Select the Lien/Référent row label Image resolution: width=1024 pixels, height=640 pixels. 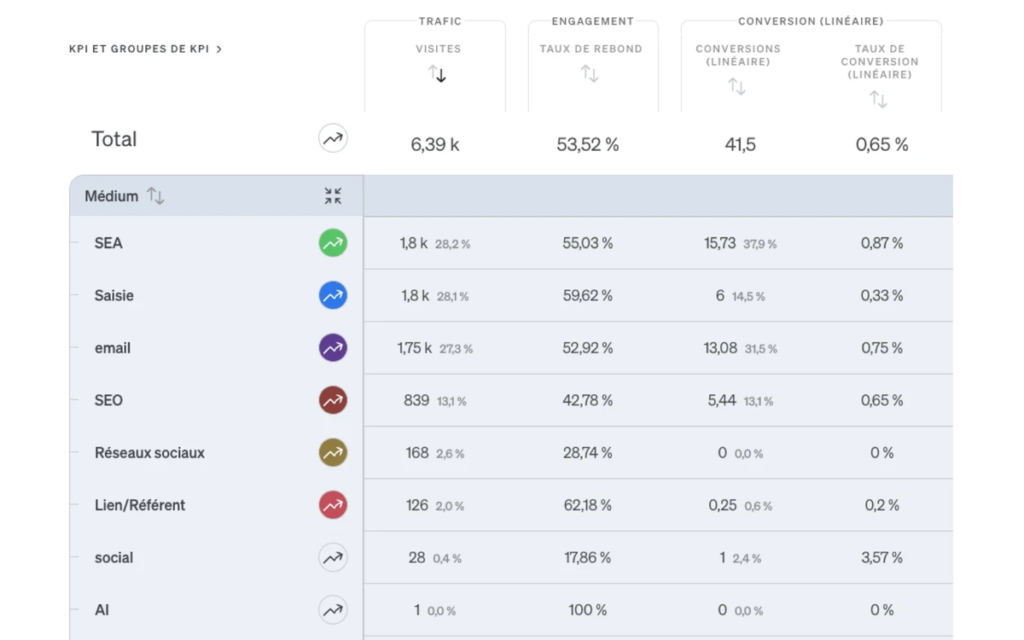[140, 505]
